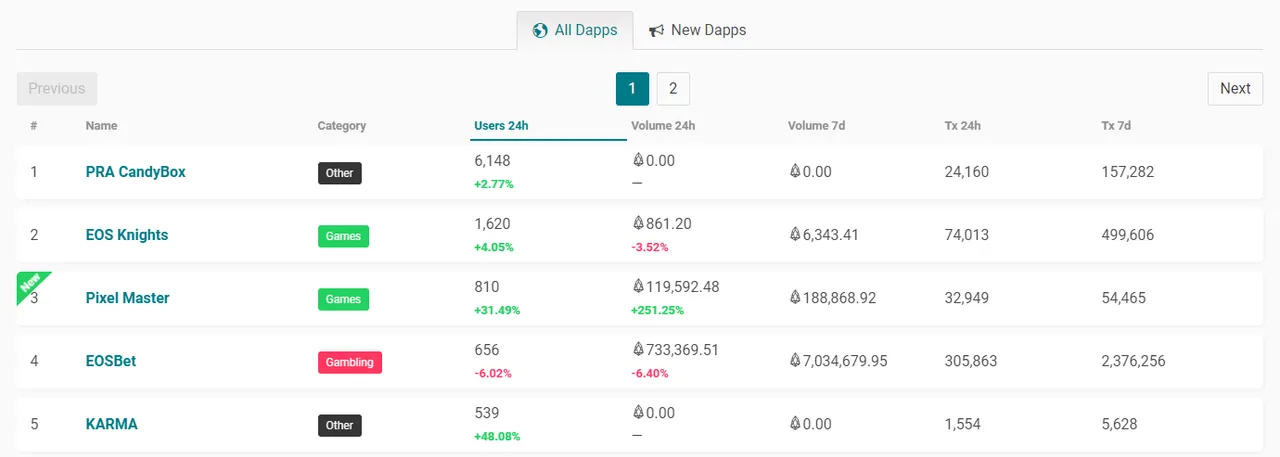Open the KARMA dapp page
1280x457 pixels.
point(112,424)
